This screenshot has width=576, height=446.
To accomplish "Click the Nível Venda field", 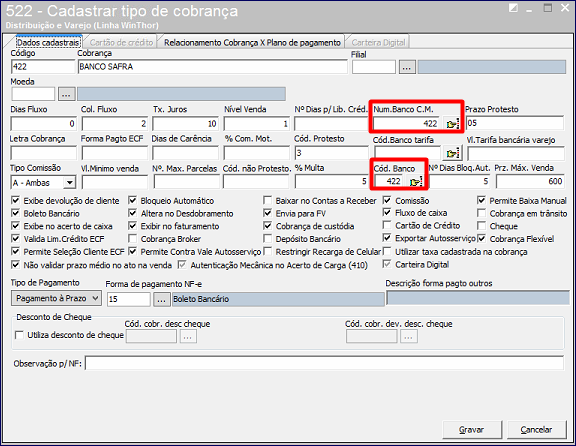I will [x=257, y=124].
